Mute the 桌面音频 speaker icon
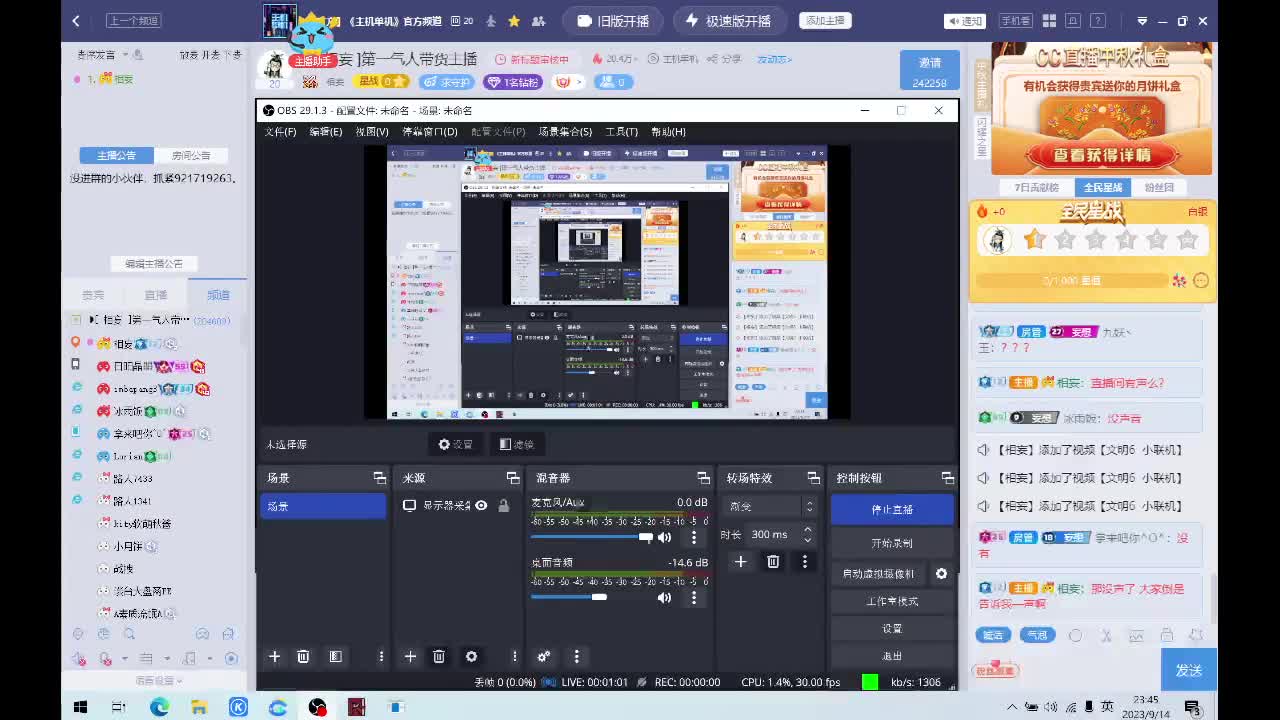This screenshot has width=1280, height=720. [x=664, y=598]
